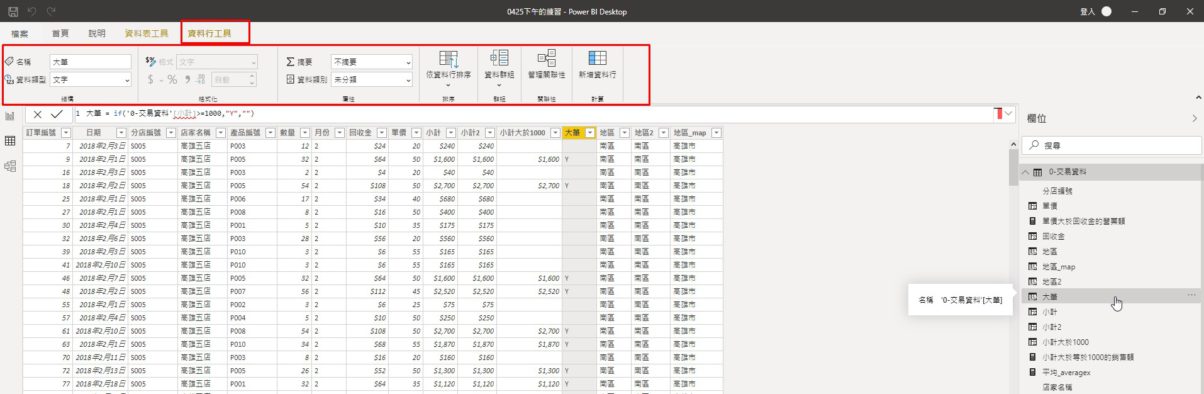Open filter dropdown on 日期 column header
Screen dimensions: 1204x394
point(121,132)
